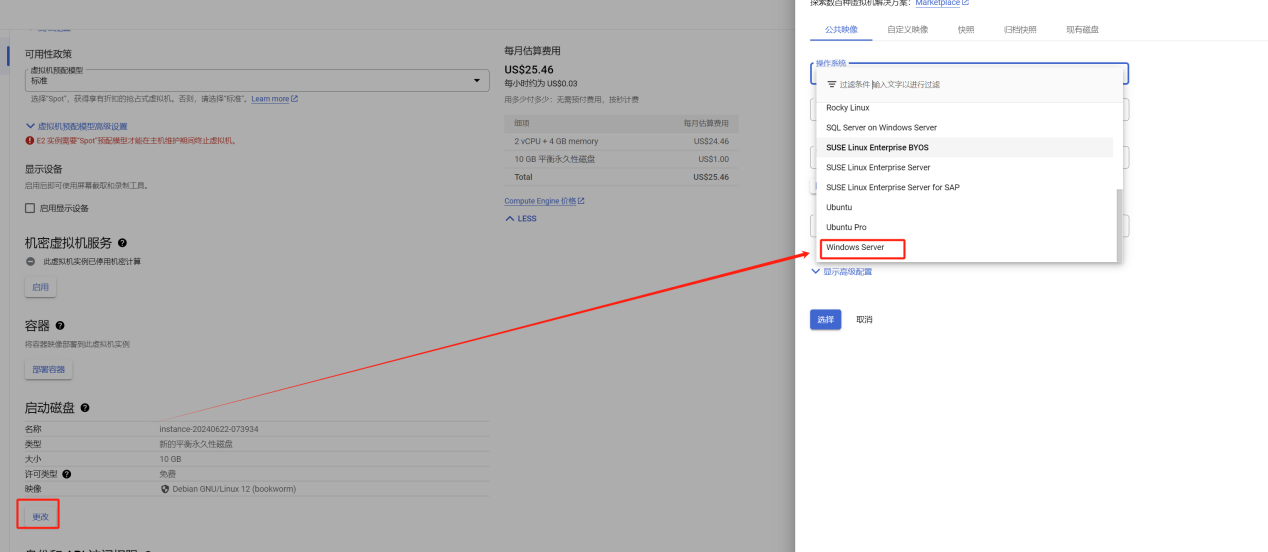
Task: Open the Compute Engine 价格 link
Action: (x=540, y=201)
